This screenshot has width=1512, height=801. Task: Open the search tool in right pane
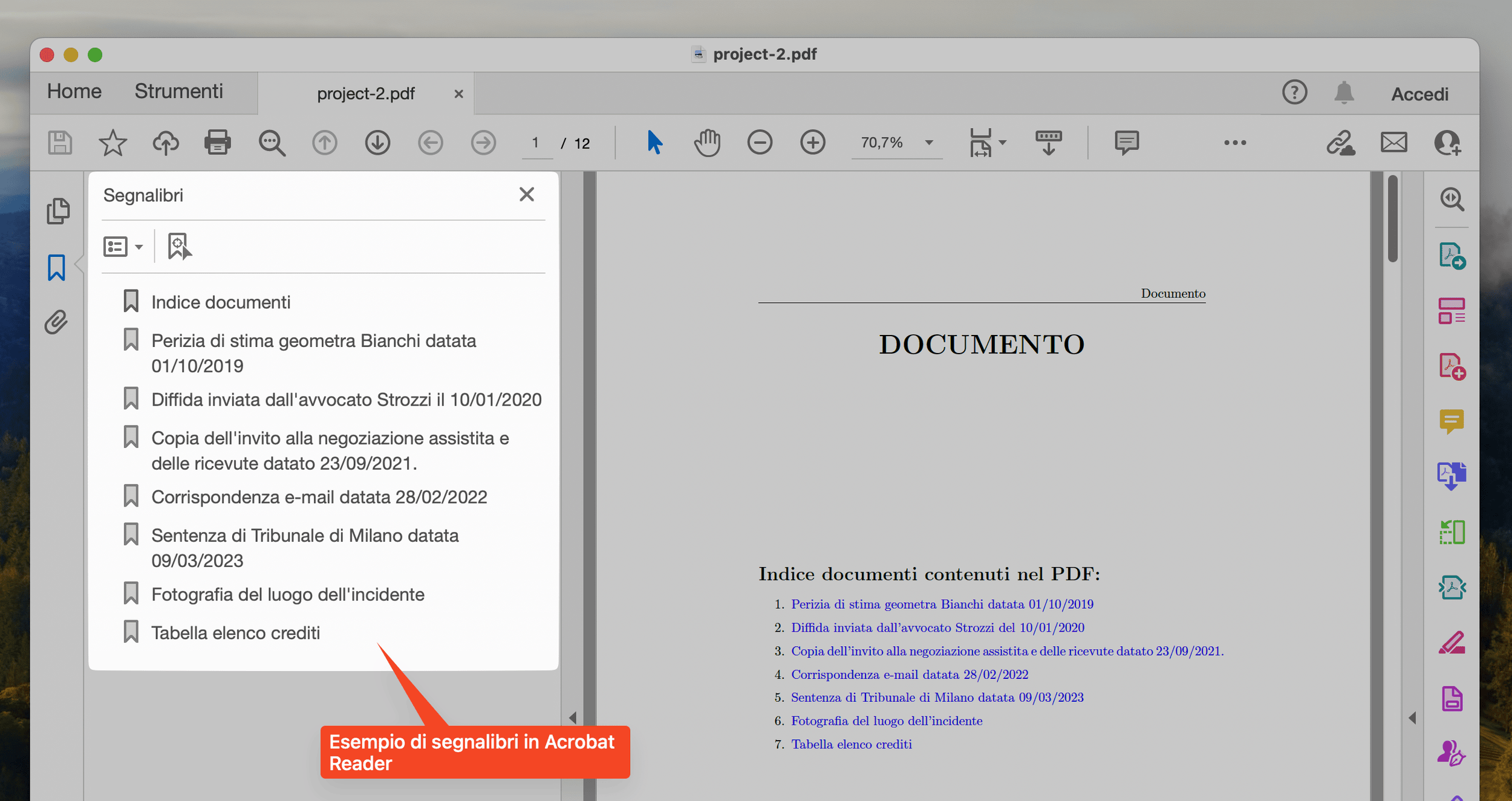click(1452, 199)
